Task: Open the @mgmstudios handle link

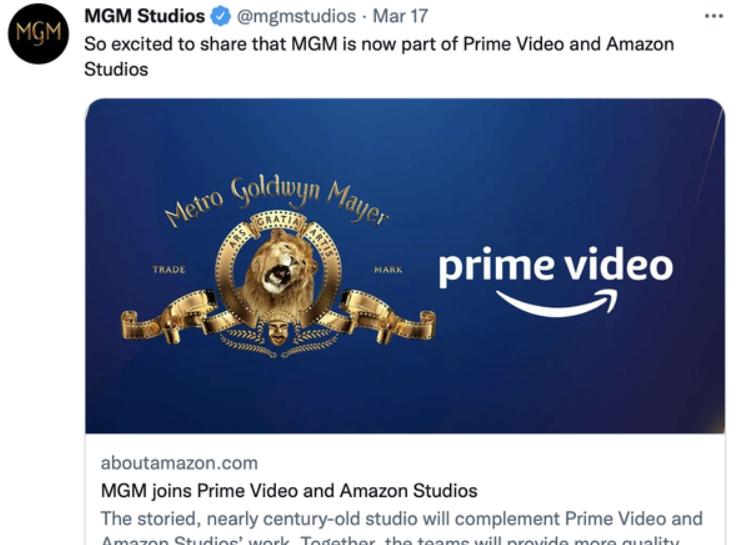Action: [x=296, y=17]
